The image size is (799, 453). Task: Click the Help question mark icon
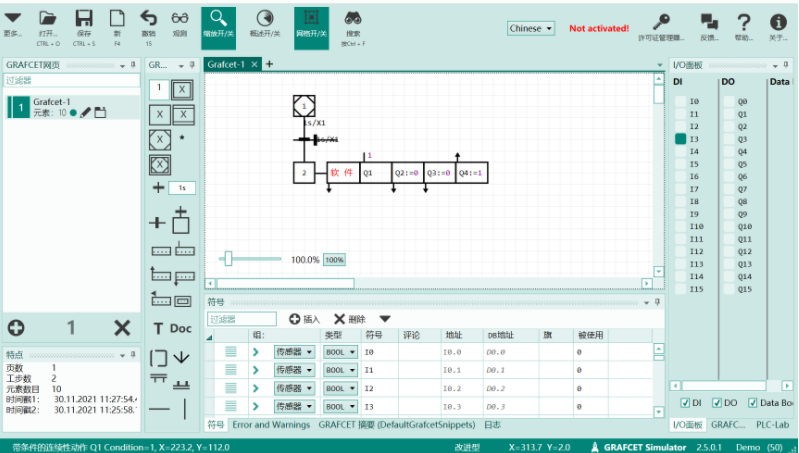[x=743, y=21]
